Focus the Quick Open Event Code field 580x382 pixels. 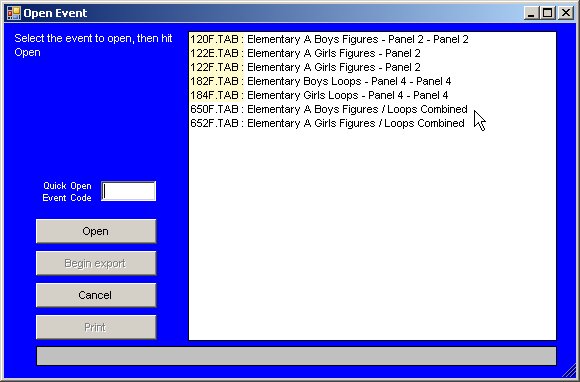point(128,191)
